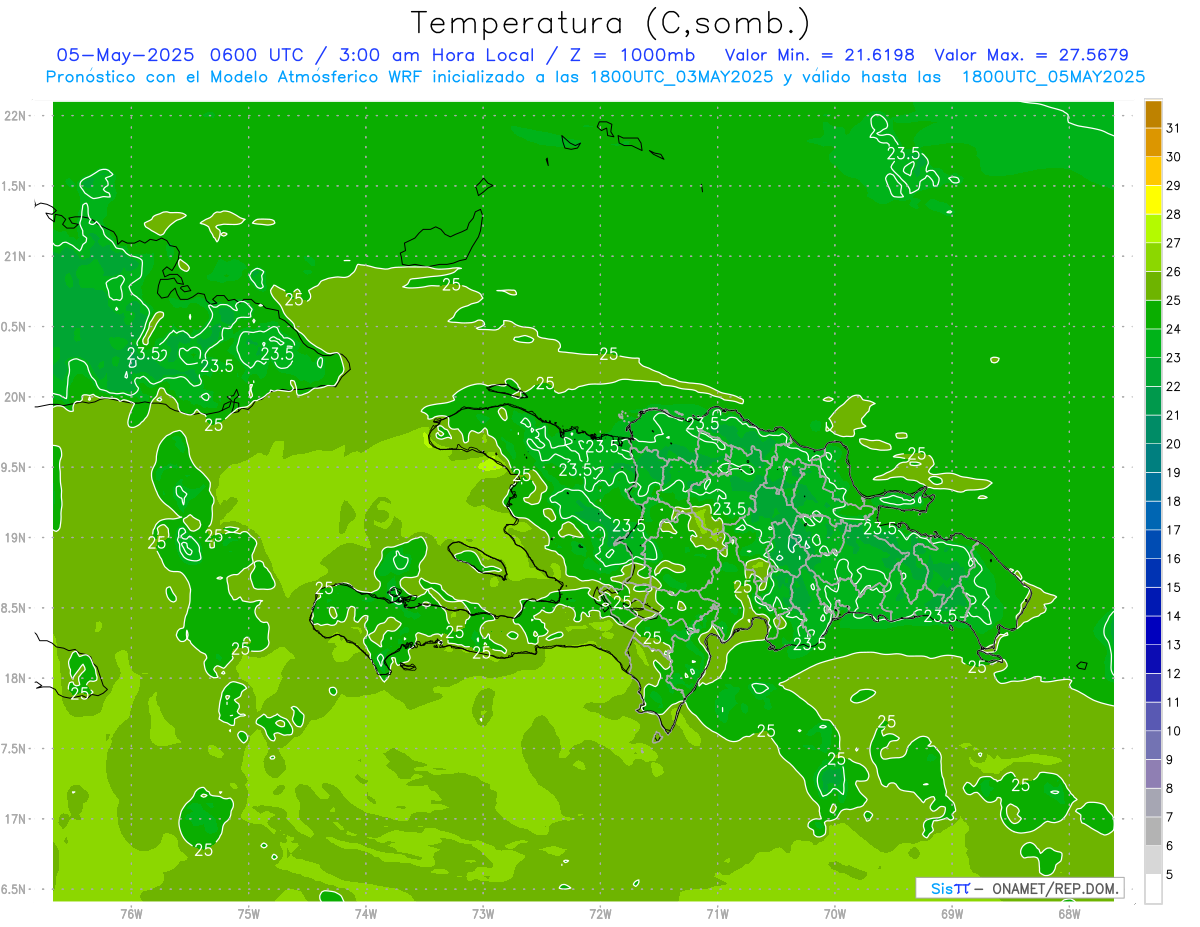Click the '21' color scale label
This screenshot has height=927, width=1200.
[x=1174, y=415]
